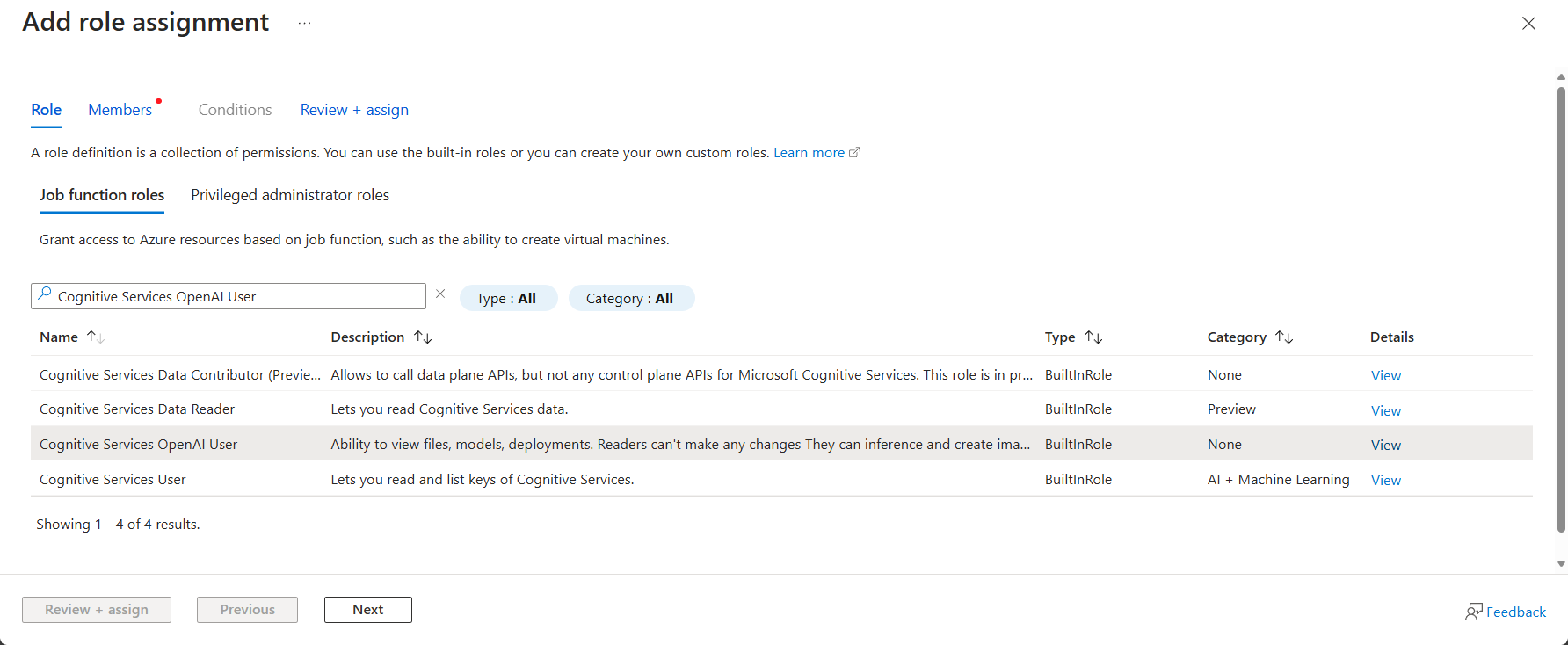Close the Add role assignment pane
The image size is (1568, 645).
tap(1528, 24)
